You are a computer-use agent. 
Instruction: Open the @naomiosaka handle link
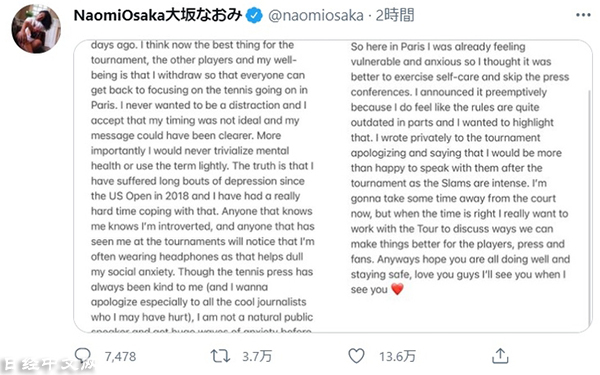tap(316, 15)
